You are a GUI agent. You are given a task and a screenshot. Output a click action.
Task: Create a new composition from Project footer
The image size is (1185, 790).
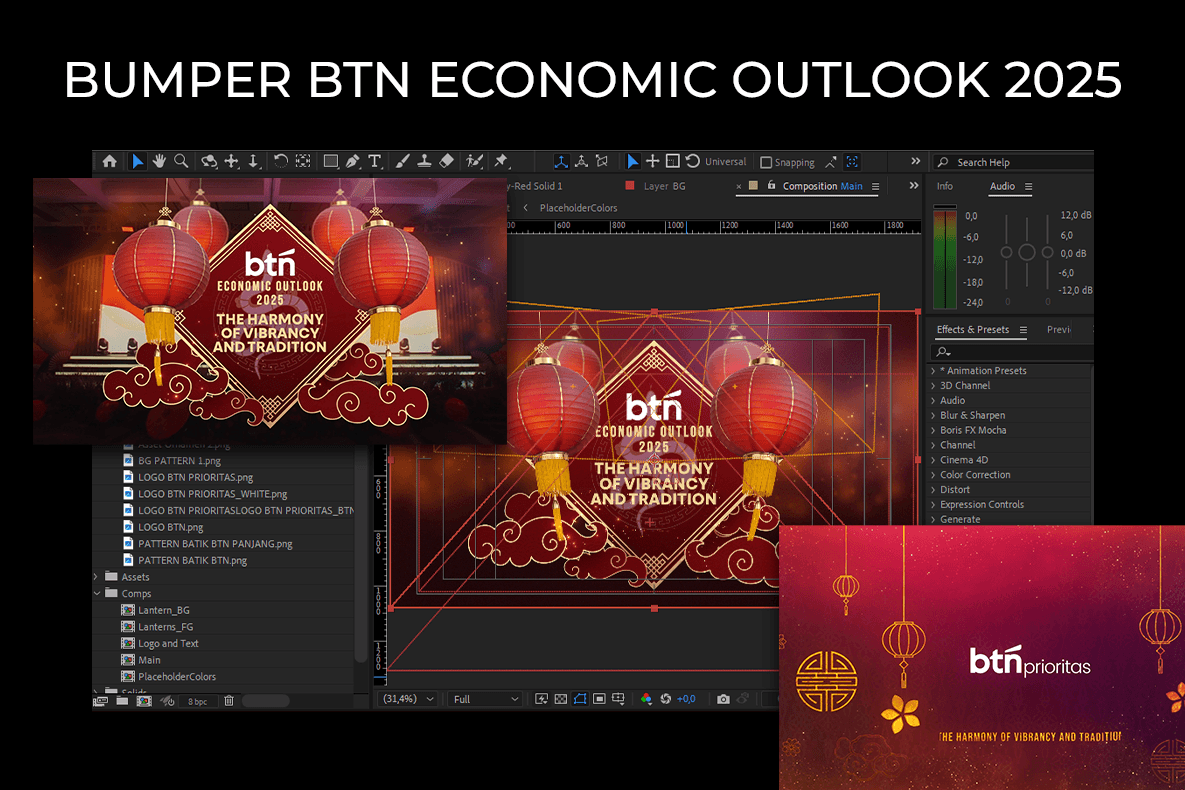144,701
